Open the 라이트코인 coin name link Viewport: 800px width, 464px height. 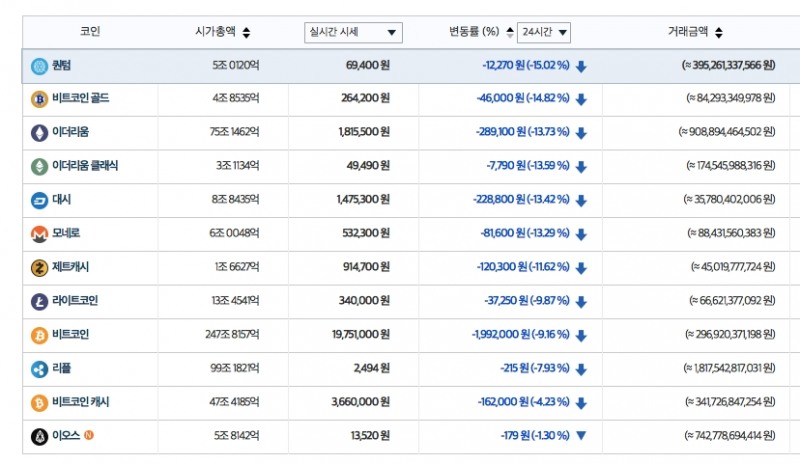pyautogui.click(x=75, y=300)
